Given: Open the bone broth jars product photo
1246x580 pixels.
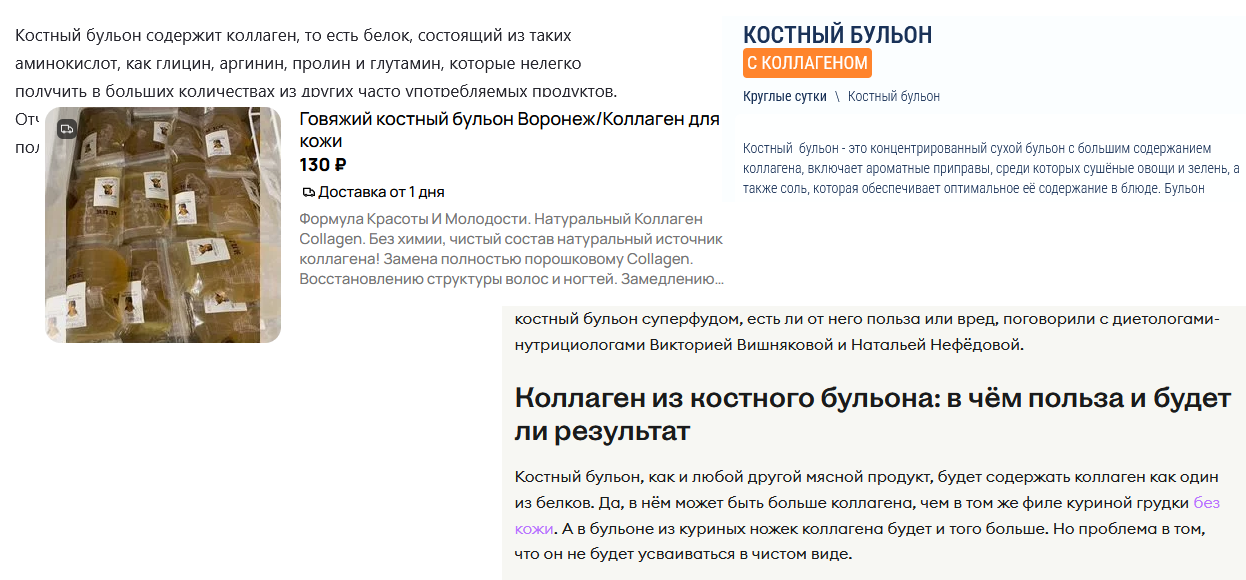Looking at the screenshot, I should (163, 225).
